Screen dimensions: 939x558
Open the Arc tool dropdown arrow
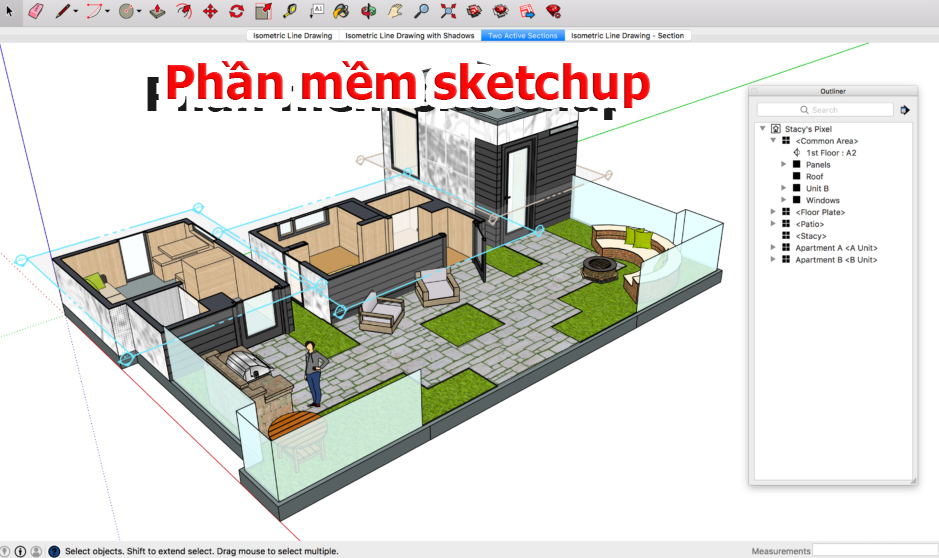pyautogui.click(x=108, y=11)
